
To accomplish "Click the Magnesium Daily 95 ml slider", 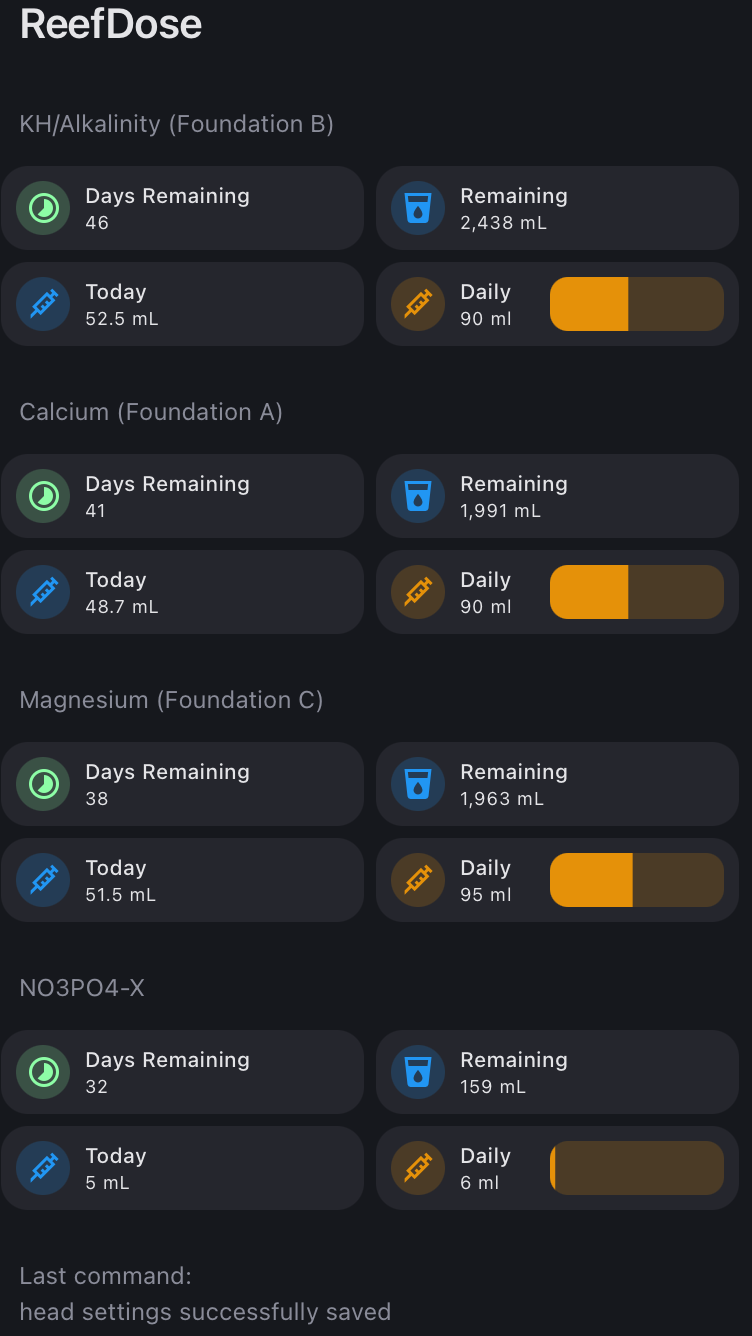I will click(637, 880).
